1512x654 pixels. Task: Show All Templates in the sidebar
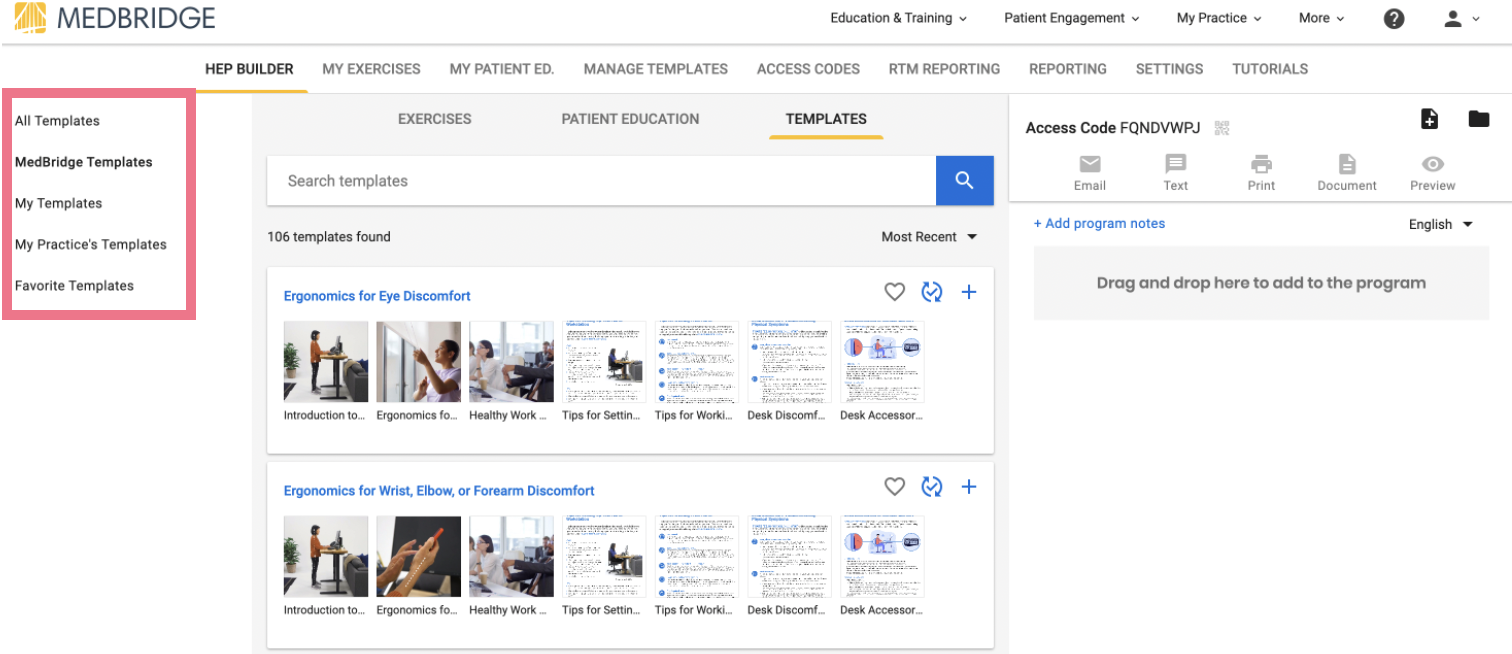pyautogui.click(x=57, y=121)
